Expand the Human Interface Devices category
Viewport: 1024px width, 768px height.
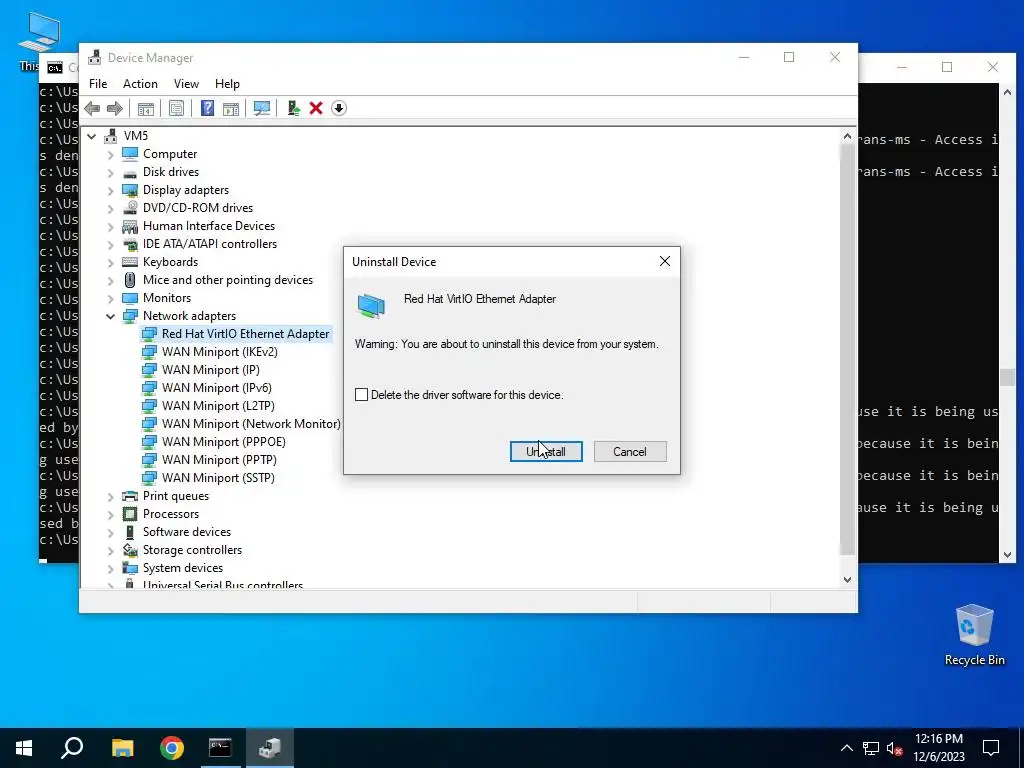point(110,226)
